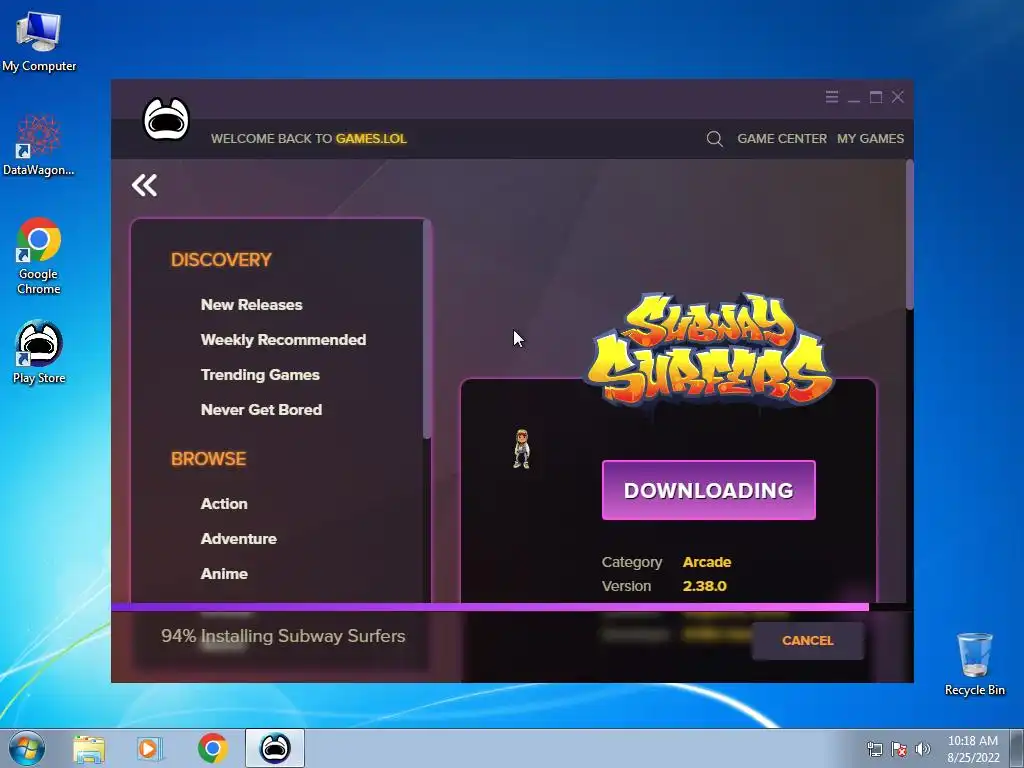1024x768 pixels.
Task: Open New Releases list
Action: point(251,305)
